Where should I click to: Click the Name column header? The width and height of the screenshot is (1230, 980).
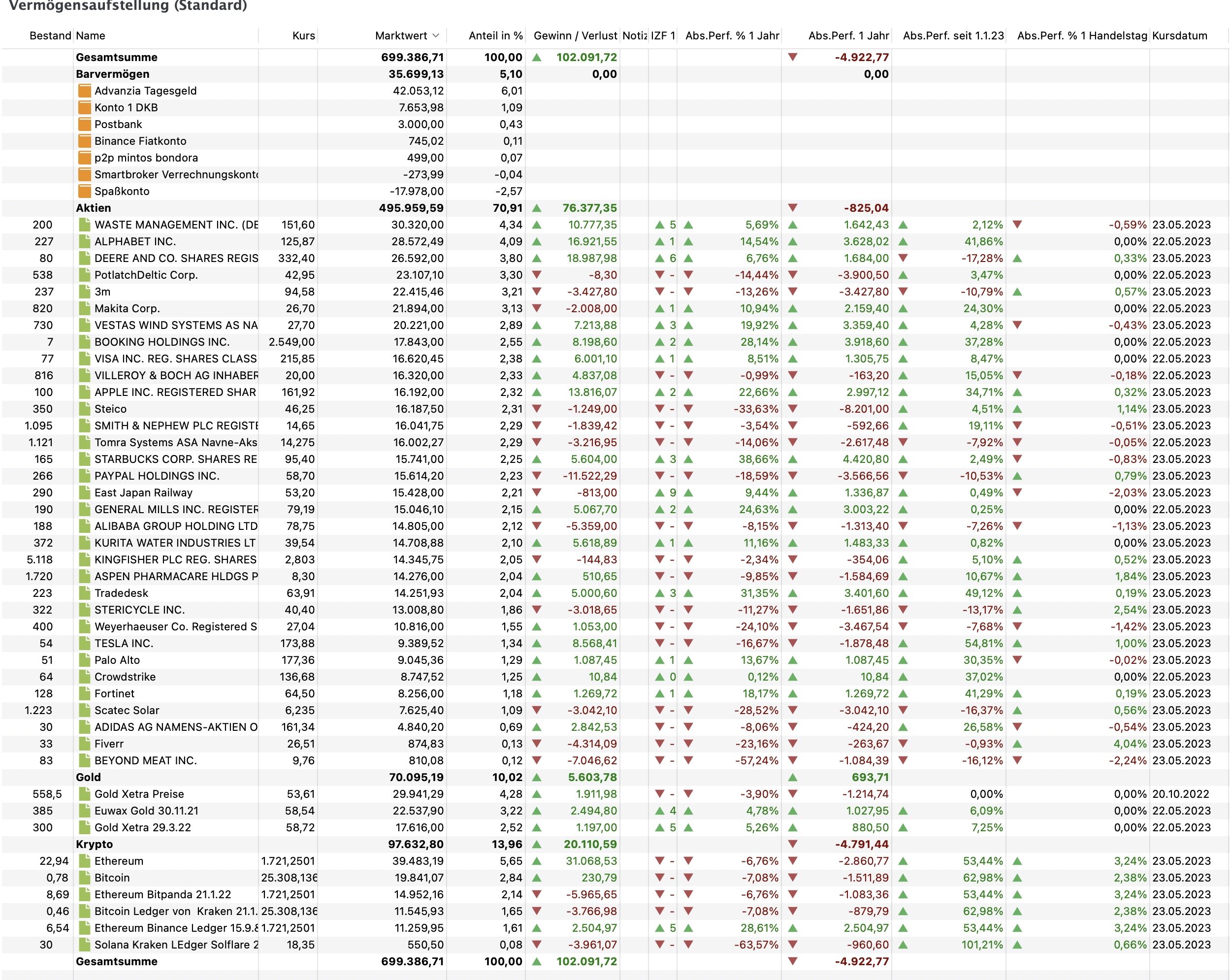pos(91,35)
